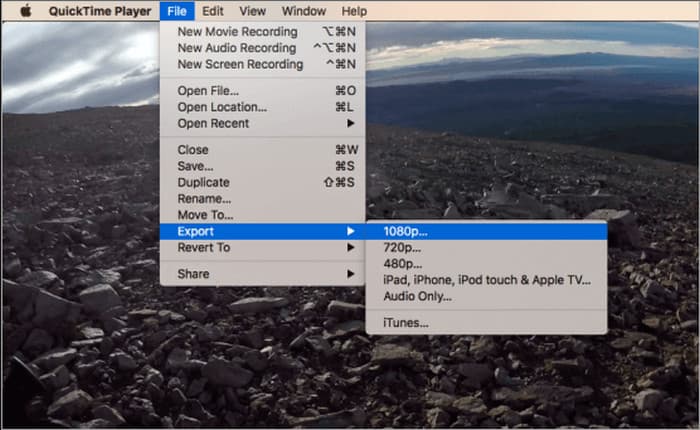Export the movie as 720p...
The width and height of the screenshot is (700, 430).
(x=486, y=247)
